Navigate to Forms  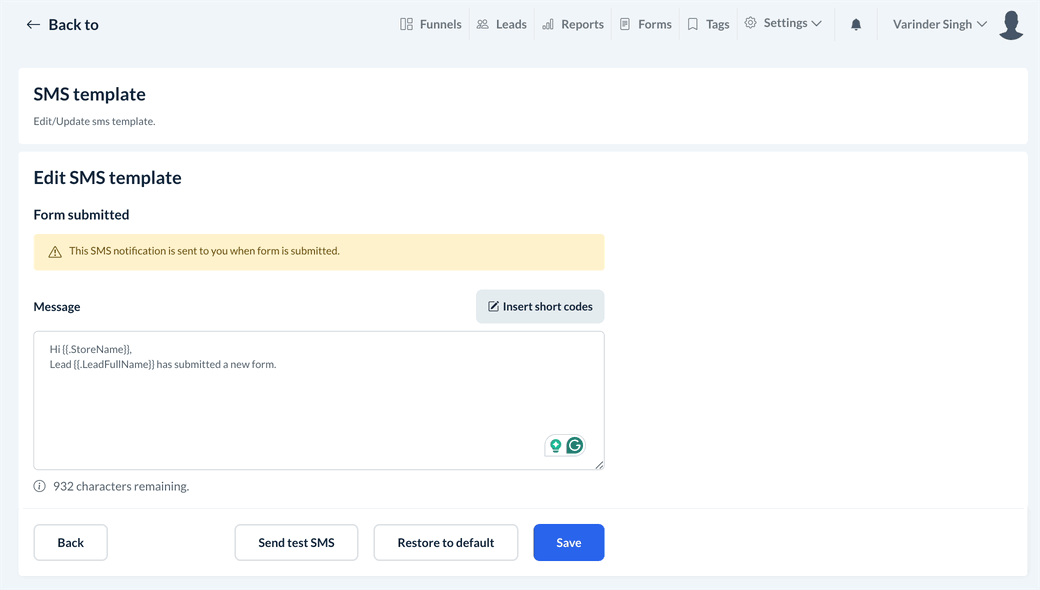pos(645,25)
